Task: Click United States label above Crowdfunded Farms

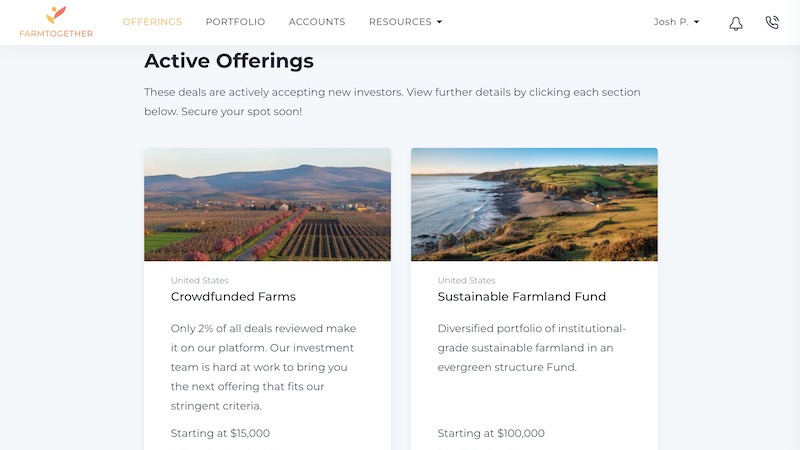Action: tap(199, 281)
